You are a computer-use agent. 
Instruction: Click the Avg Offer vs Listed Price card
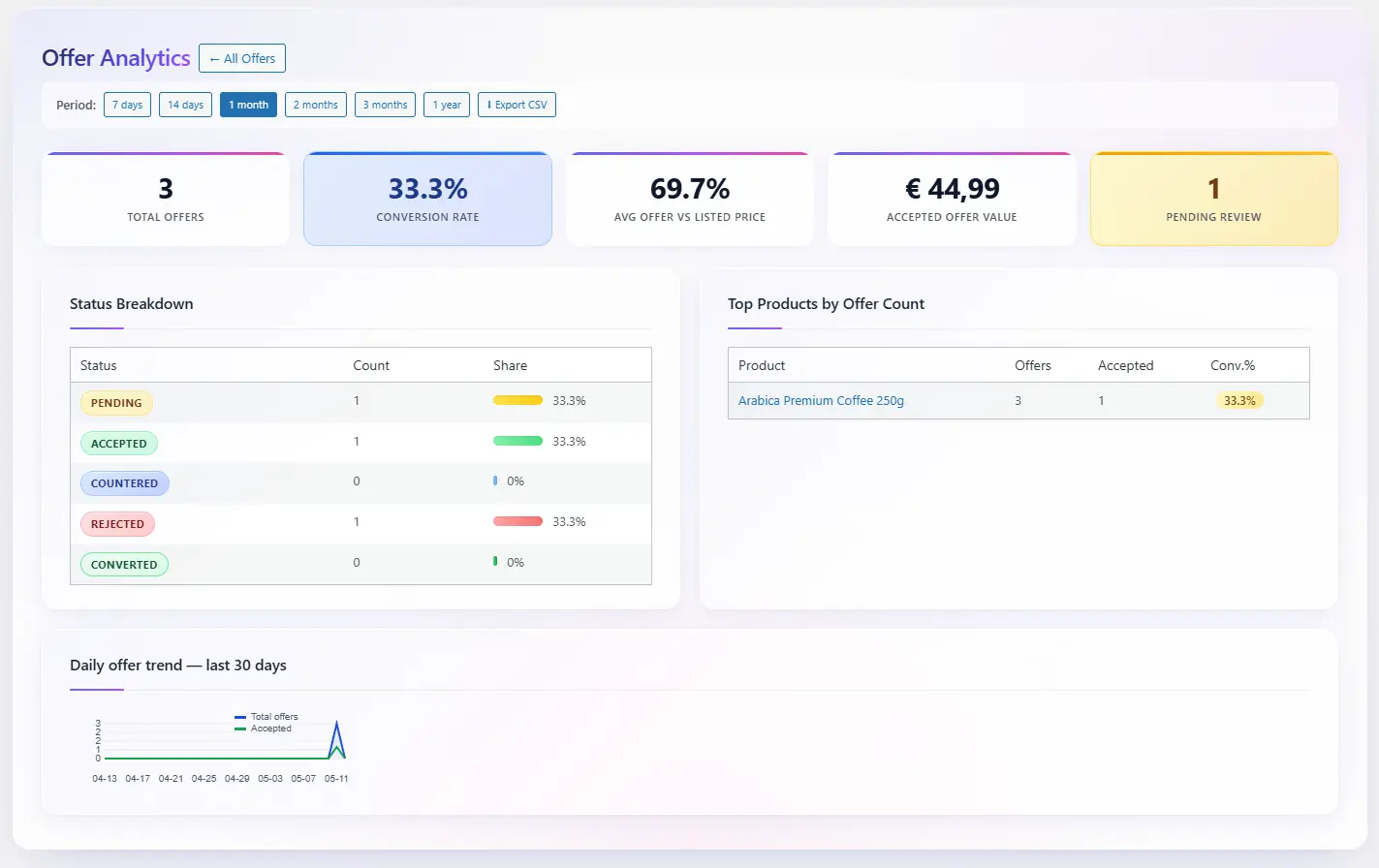click(x=690, y=199)
